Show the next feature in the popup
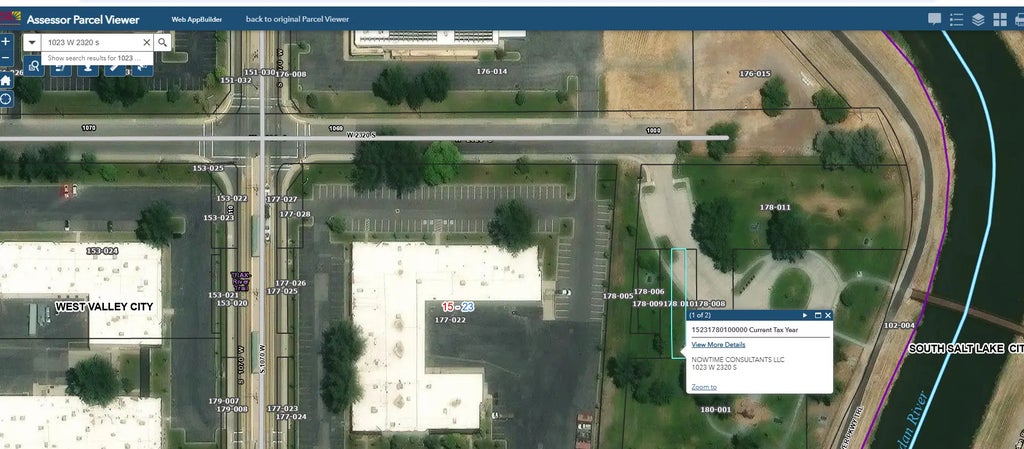The height and width of the screenshot is (449, 1024). pyautogui.click(x=806, y=315)
